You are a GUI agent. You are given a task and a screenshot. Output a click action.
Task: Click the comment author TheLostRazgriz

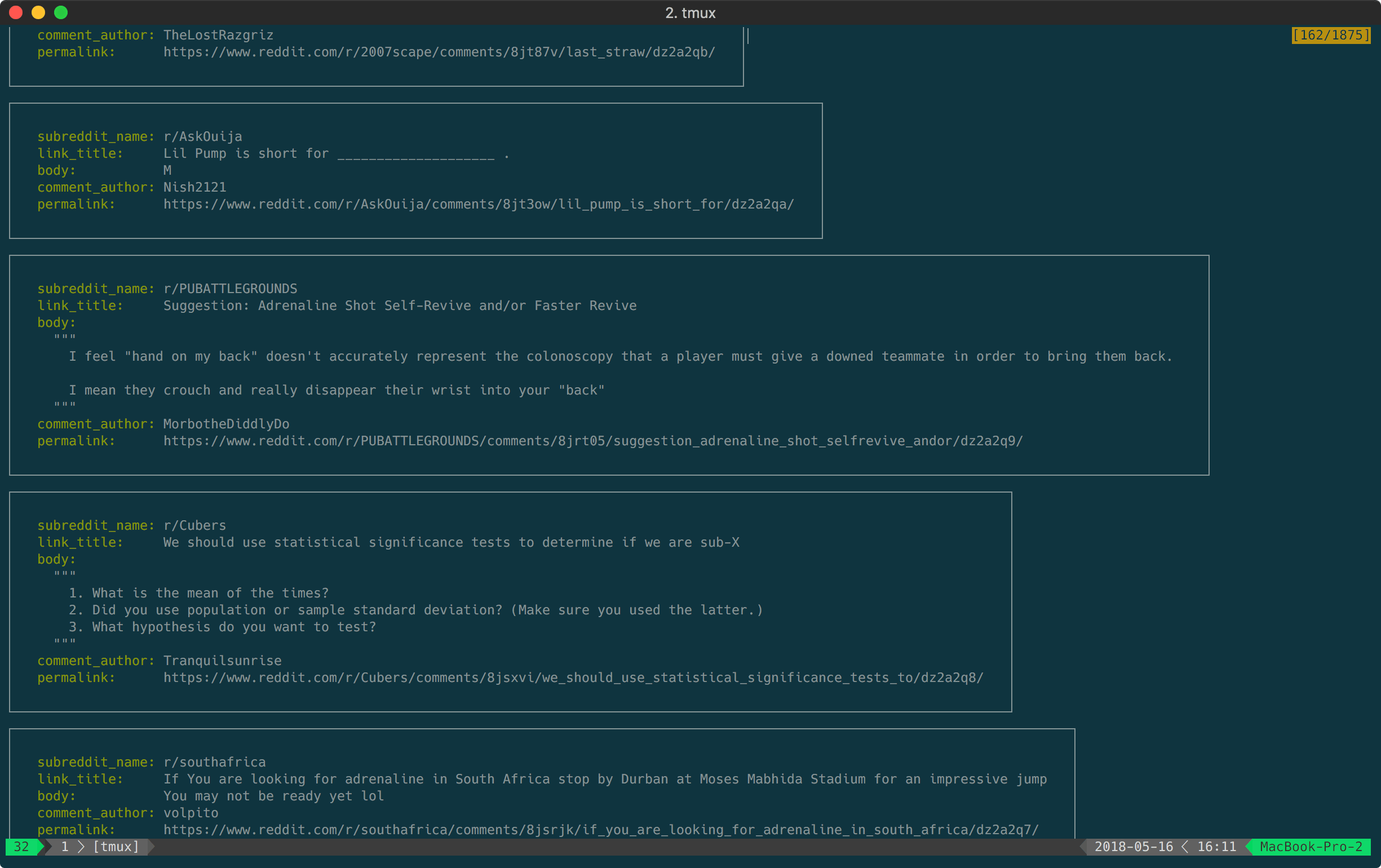click(219, 35)
